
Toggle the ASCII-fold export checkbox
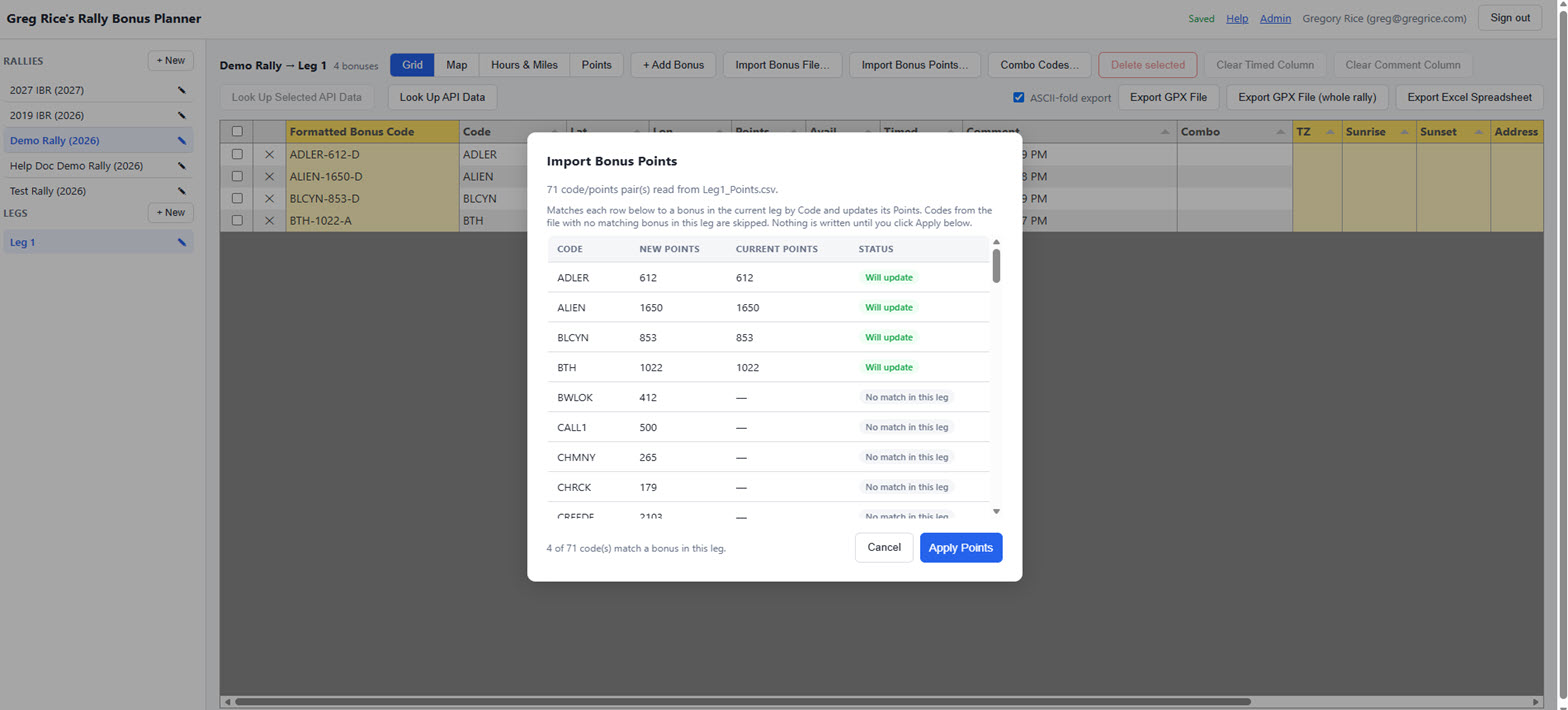[1019, 98]
